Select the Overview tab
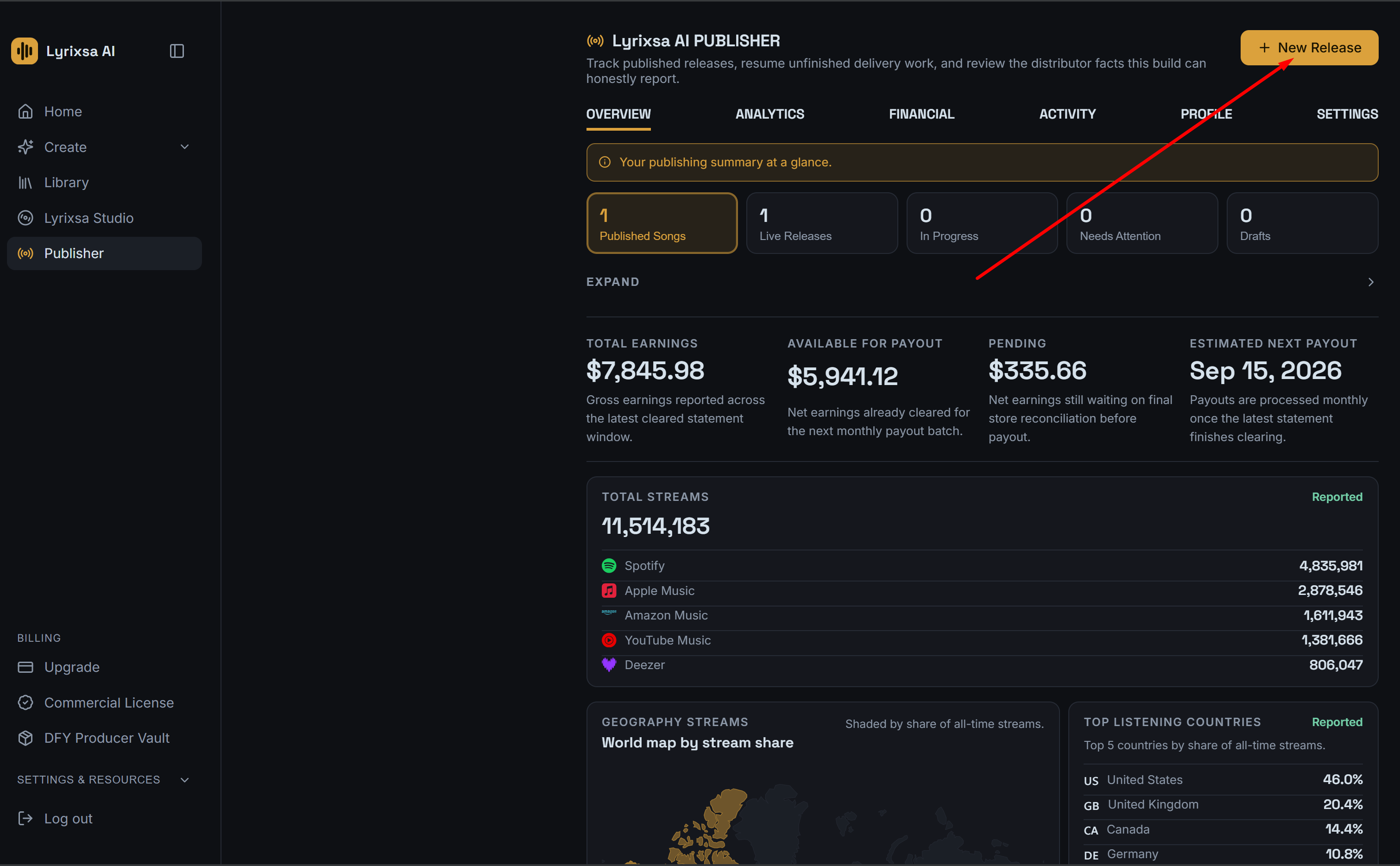The image size is (1400, 866). pyautogui.click(x=618, y=114)
